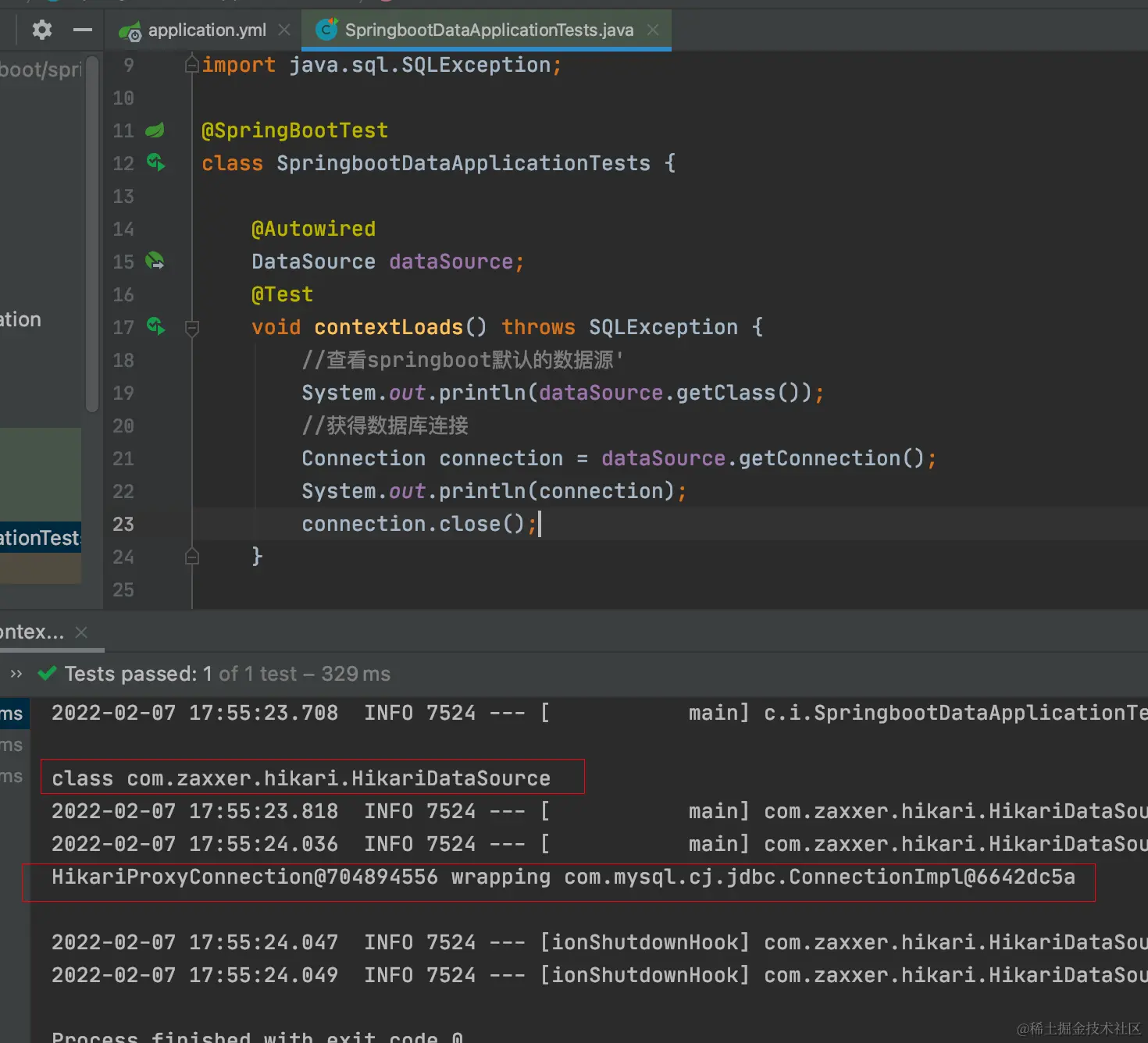Click console output 'class com.zaxxer.hikari.HikariDataSource'
This screenshot has width=1148, height=1043.
click(x=301, y=778)
